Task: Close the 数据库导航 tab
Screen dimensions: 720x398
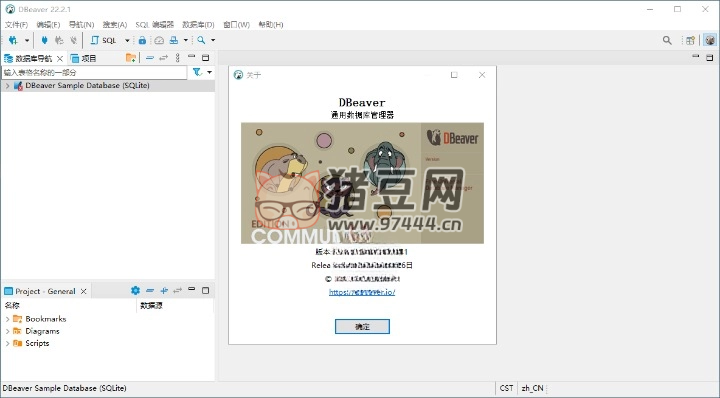Action: tap(60, 59)
